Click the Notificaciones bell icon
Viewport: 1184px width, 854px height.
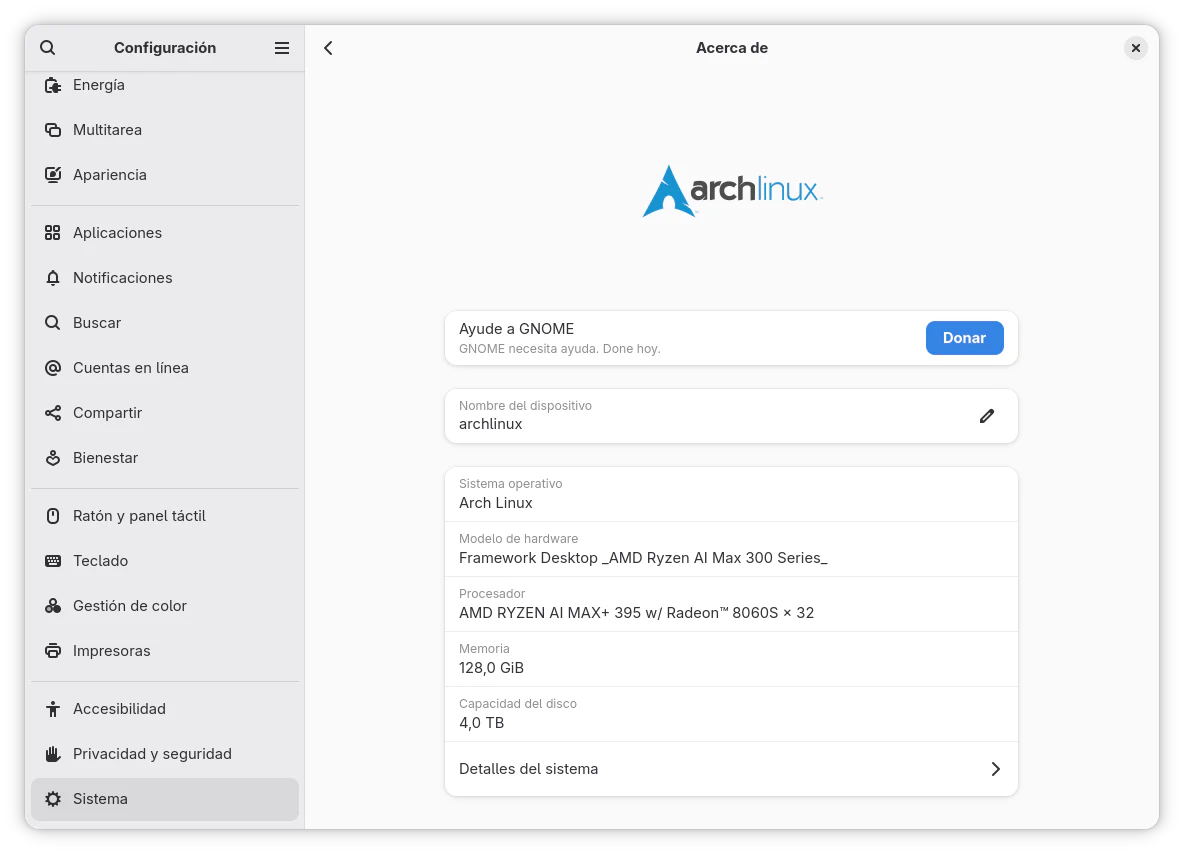[53, 278]
